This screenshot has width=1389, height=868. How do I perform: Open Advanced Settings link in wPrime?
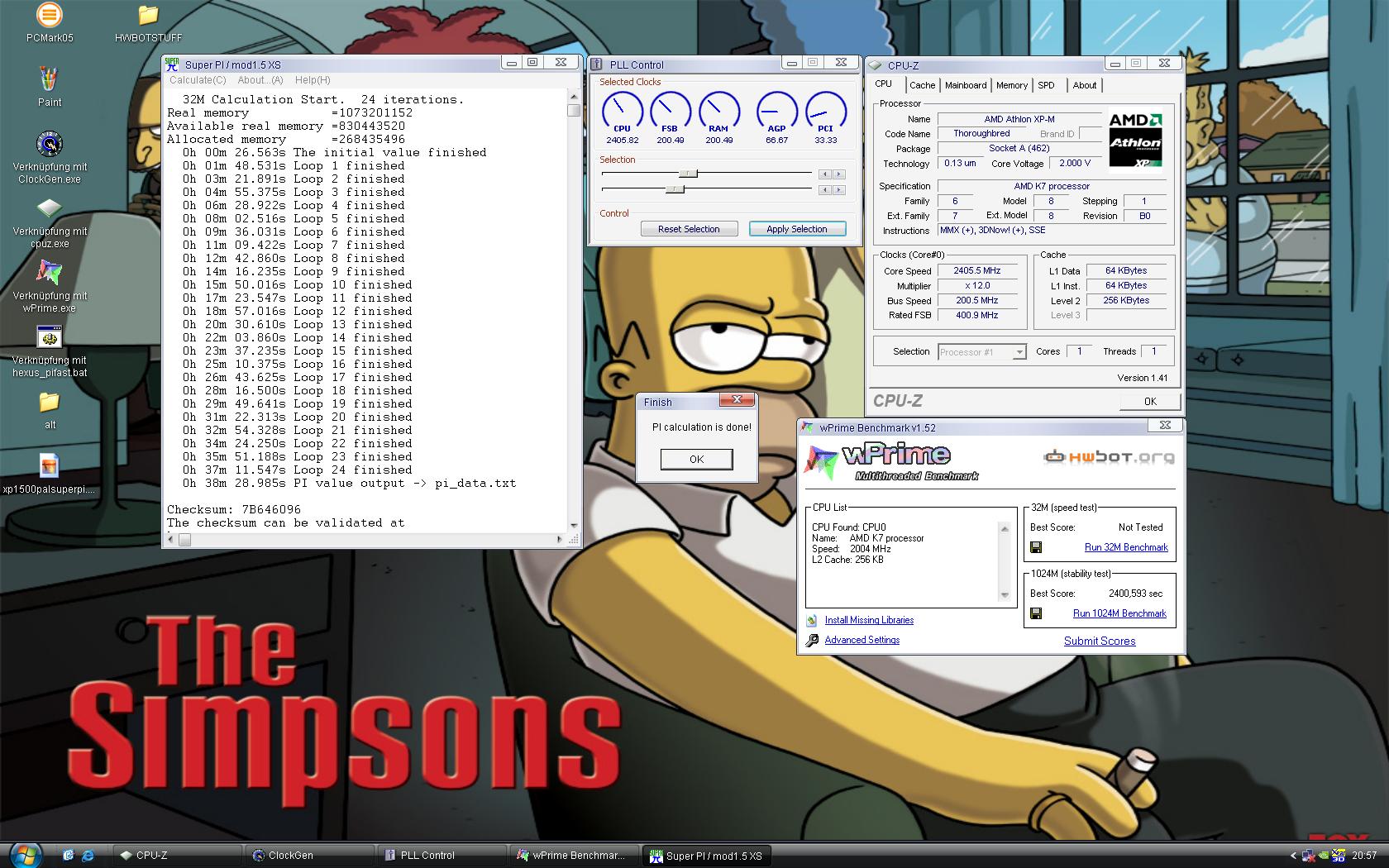pyautogui.click(x=862, y=640)
